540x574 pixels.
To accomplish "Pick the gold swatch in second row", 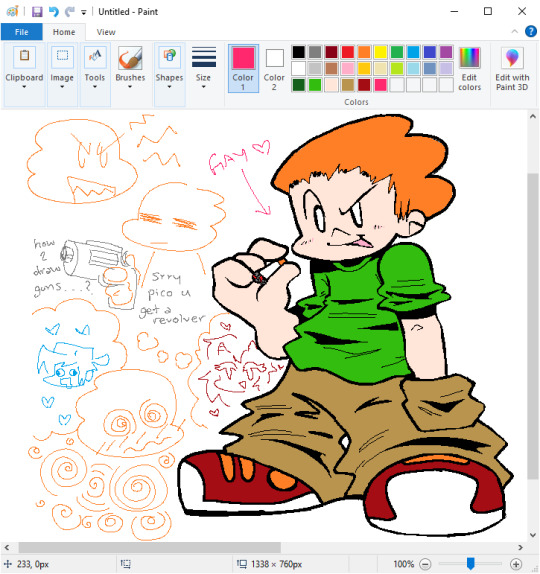I will (x=364, y=68).
